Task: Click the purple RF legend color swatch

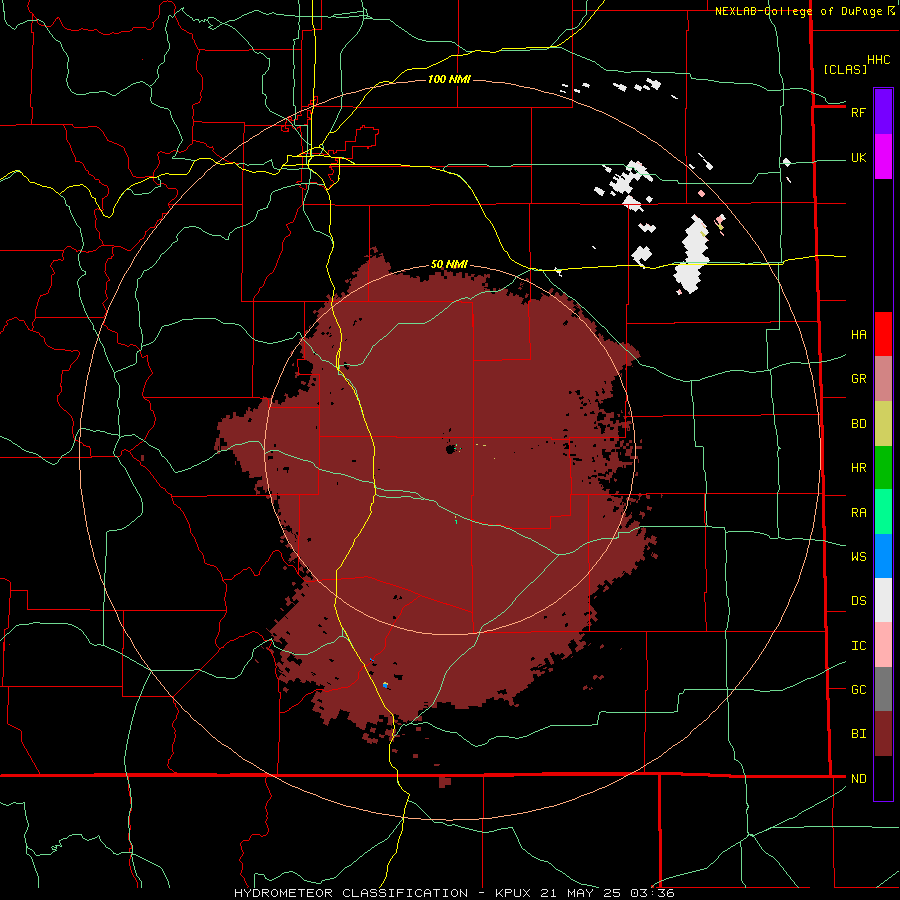Action: 883,112
